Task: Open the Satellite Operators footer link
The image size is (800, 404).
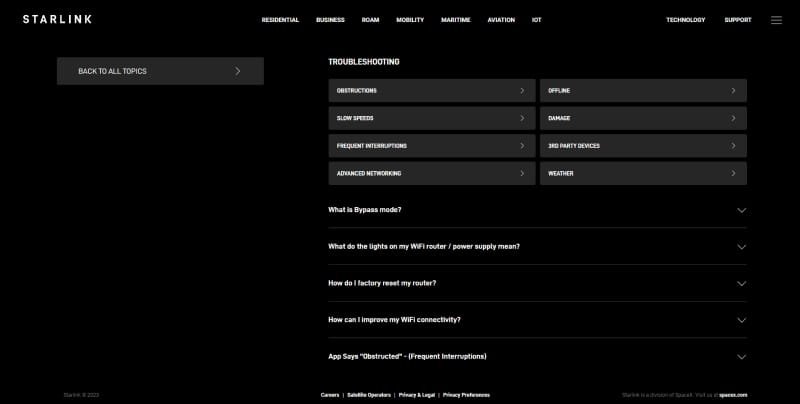Action: pyautogui.click(x=369, y=395)
